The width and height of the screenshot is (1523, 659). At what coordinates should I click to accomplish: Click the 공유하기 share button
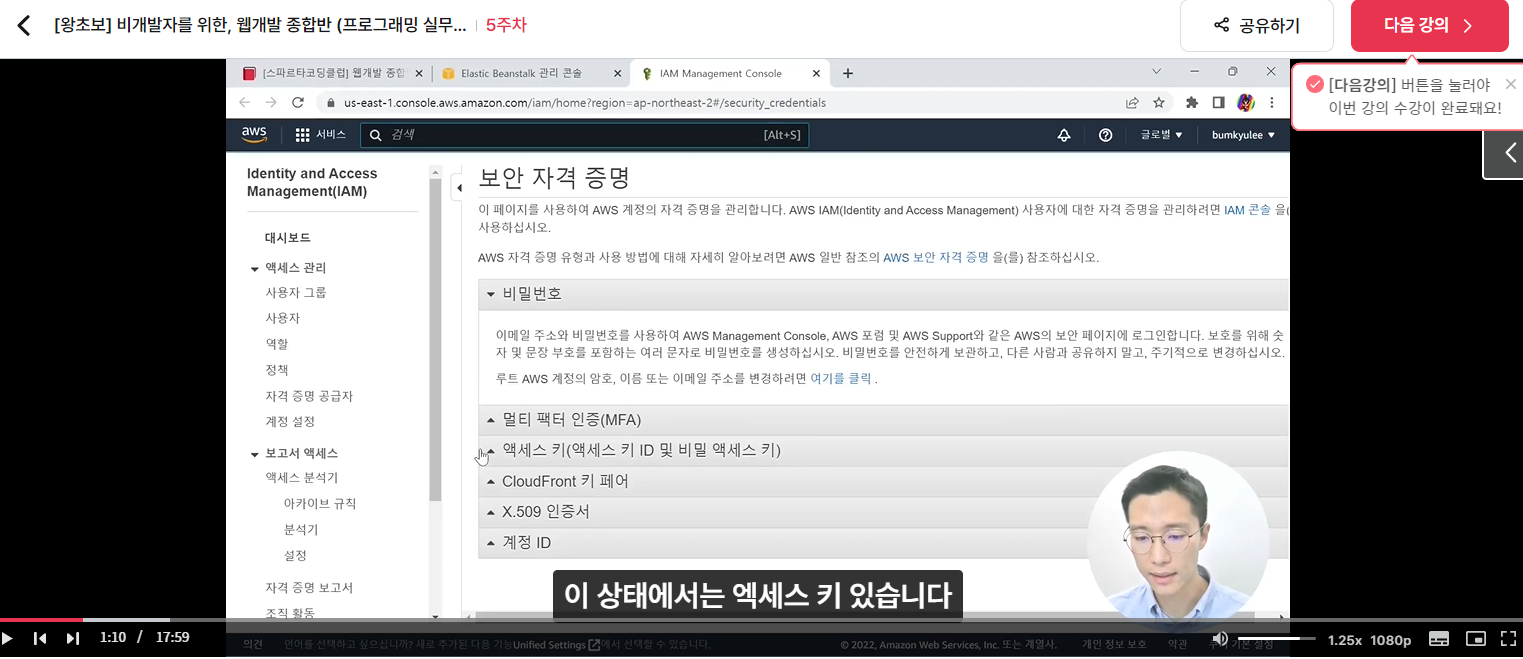[x=1256, y=26]
